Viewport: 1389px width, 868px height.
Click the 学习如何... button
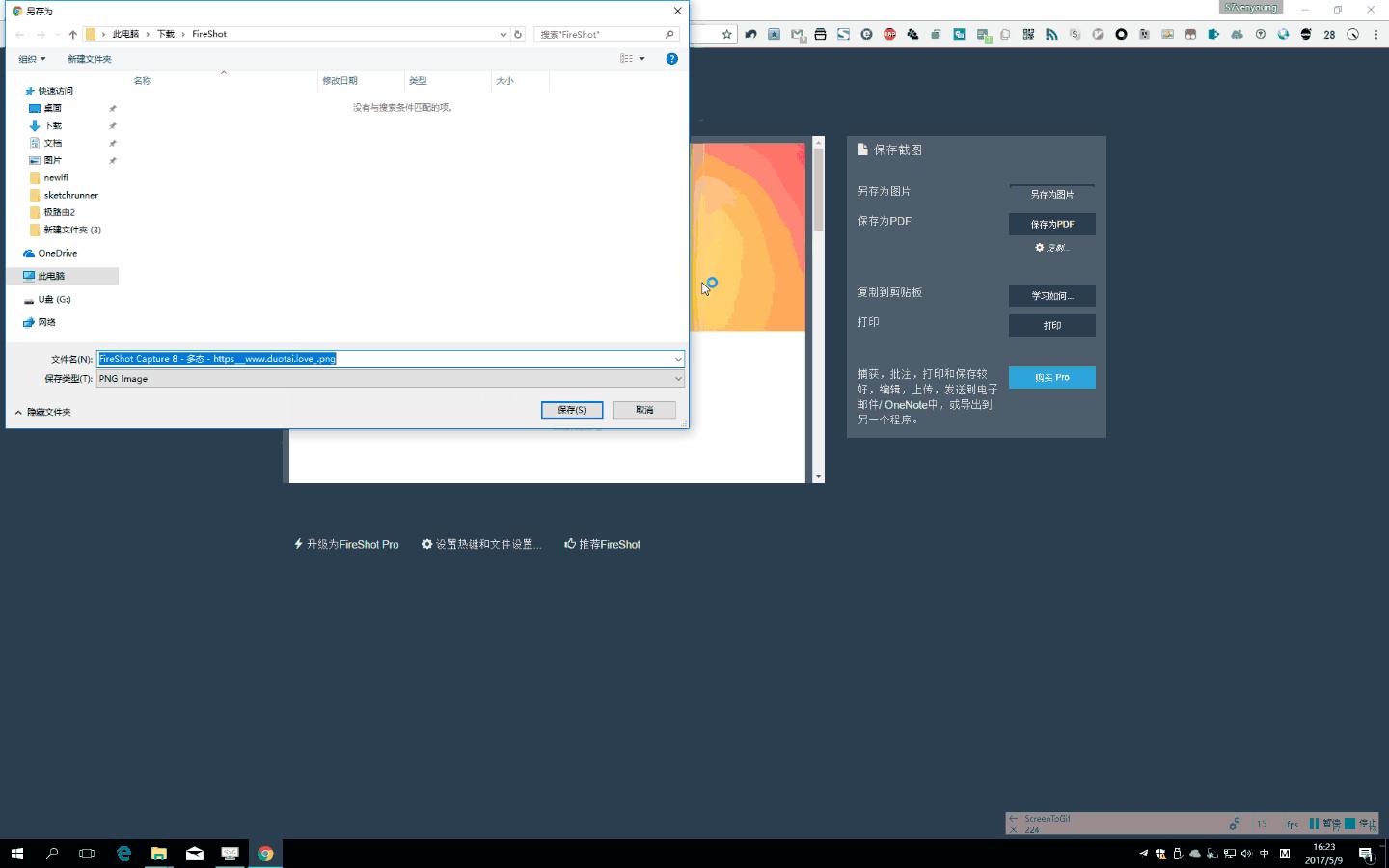(1052, 295)
